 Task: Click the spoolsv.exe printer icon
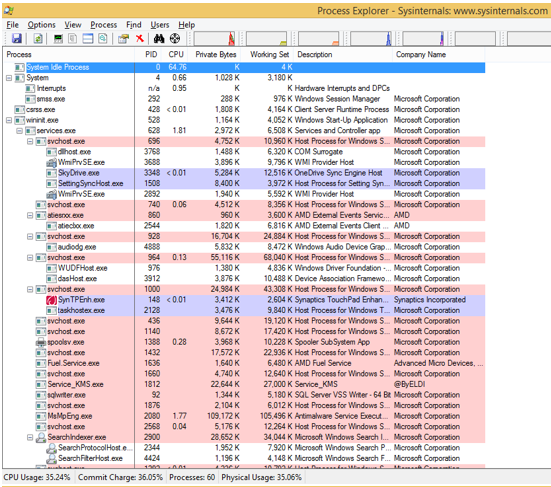tap(41, 342)
